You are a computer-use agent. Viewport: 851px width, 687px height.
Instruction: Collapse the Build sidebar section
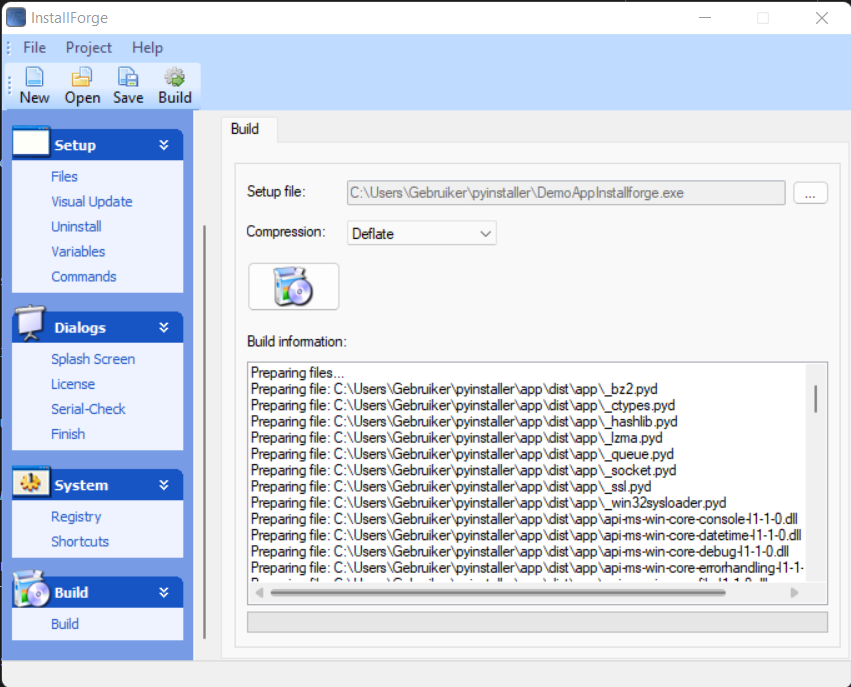pos(164,593)
